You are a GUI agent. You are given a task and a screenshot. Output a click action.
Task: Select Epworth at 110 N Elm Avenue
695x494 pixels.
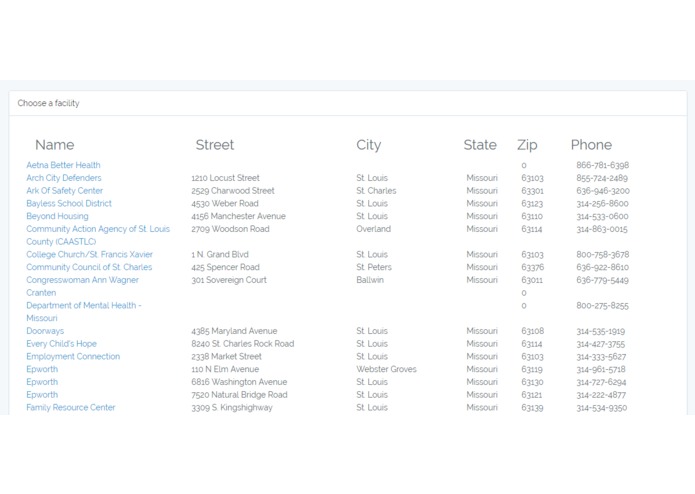tap(42, 370)
